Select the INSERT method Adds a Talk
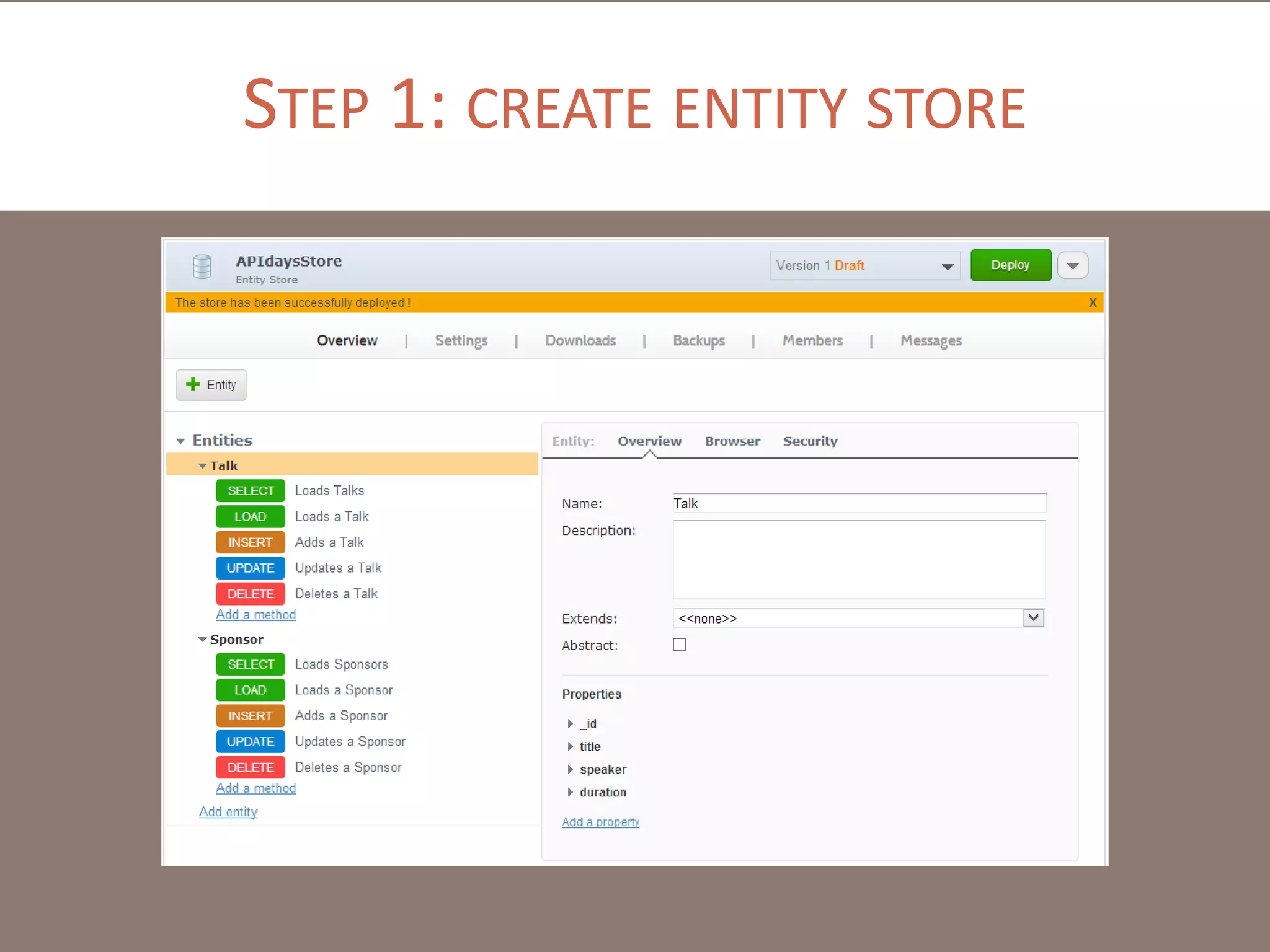This screenshot has width=1270, height=952. point(251,542)
